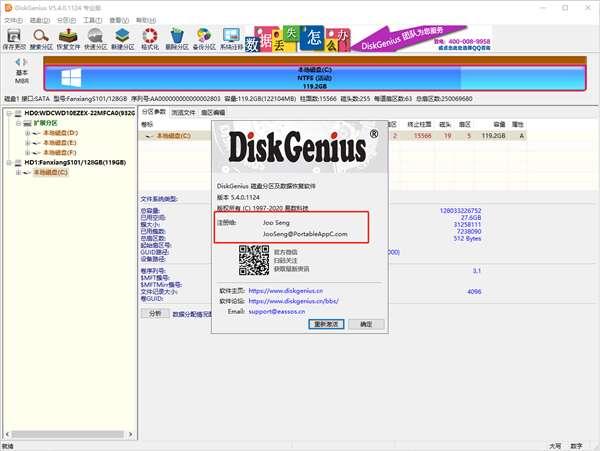Image resolution: width=600 pixels, height=451 pixels.
Task: Click right arrow of tree horizontal scrollbar
Action: point(130,434)
